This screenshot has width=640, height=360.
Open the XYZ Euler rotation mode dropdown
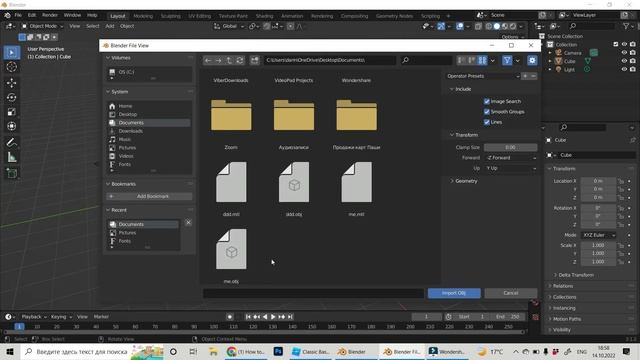tap(599, 235)
